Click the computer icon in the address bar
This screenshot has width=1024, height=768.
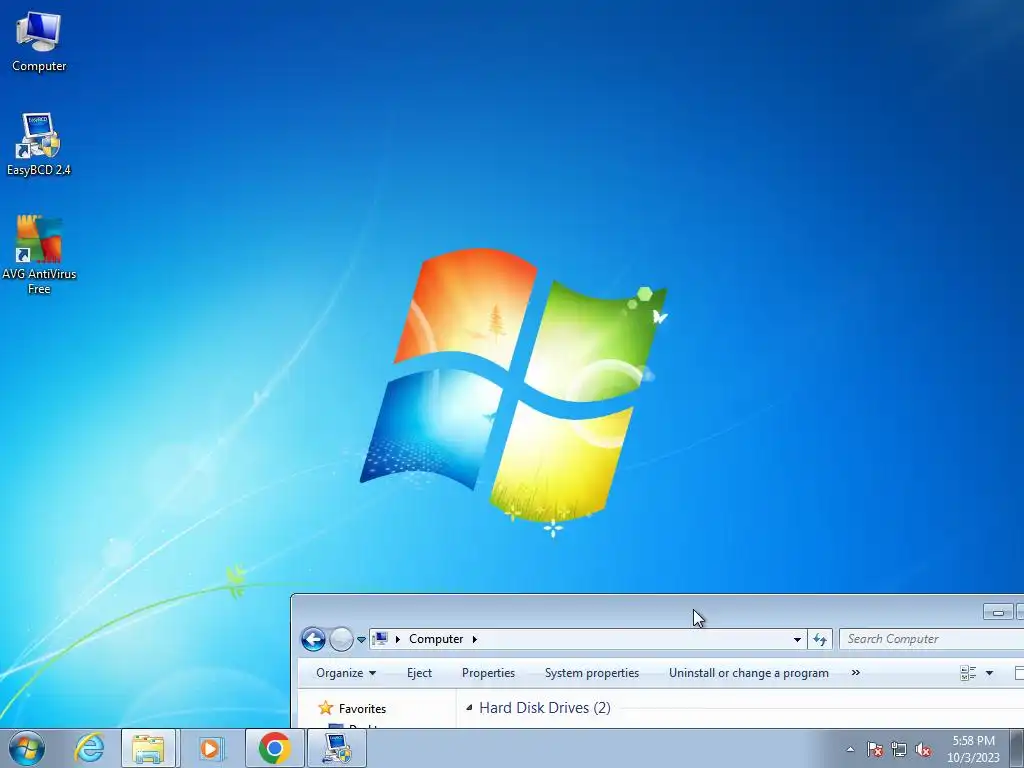[381, 639]
